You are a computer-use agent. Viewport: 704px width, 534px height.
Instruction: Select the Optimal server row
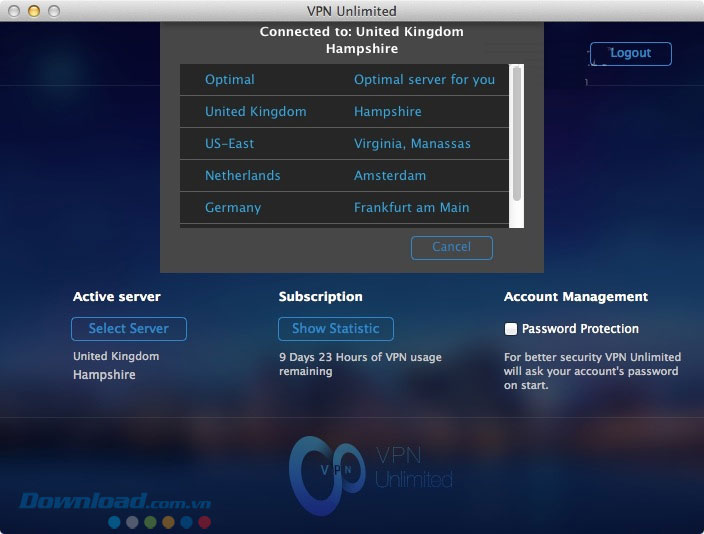[344, 79]
